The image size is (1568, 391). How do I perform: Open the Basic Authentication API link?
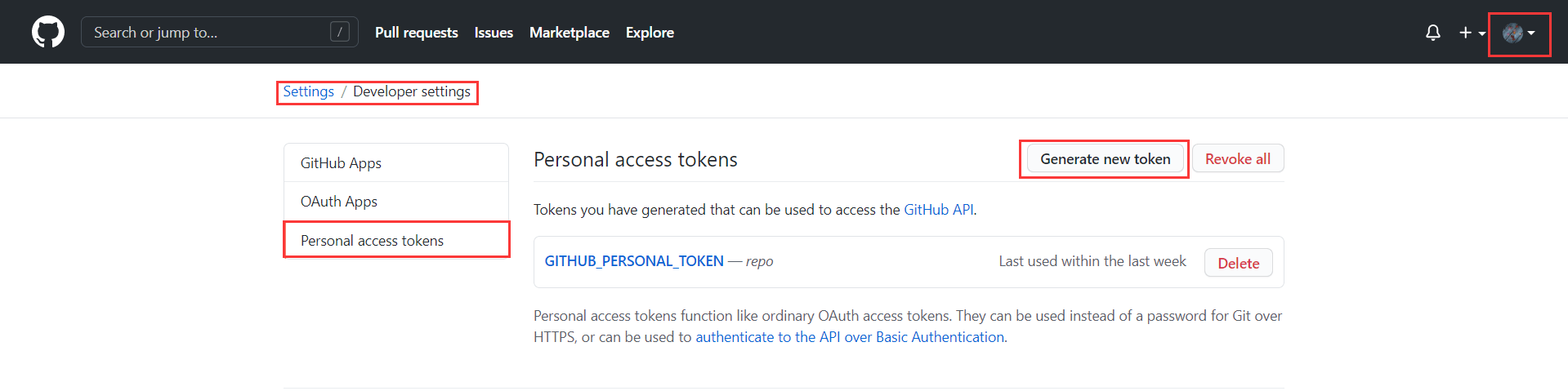[850, 337]
